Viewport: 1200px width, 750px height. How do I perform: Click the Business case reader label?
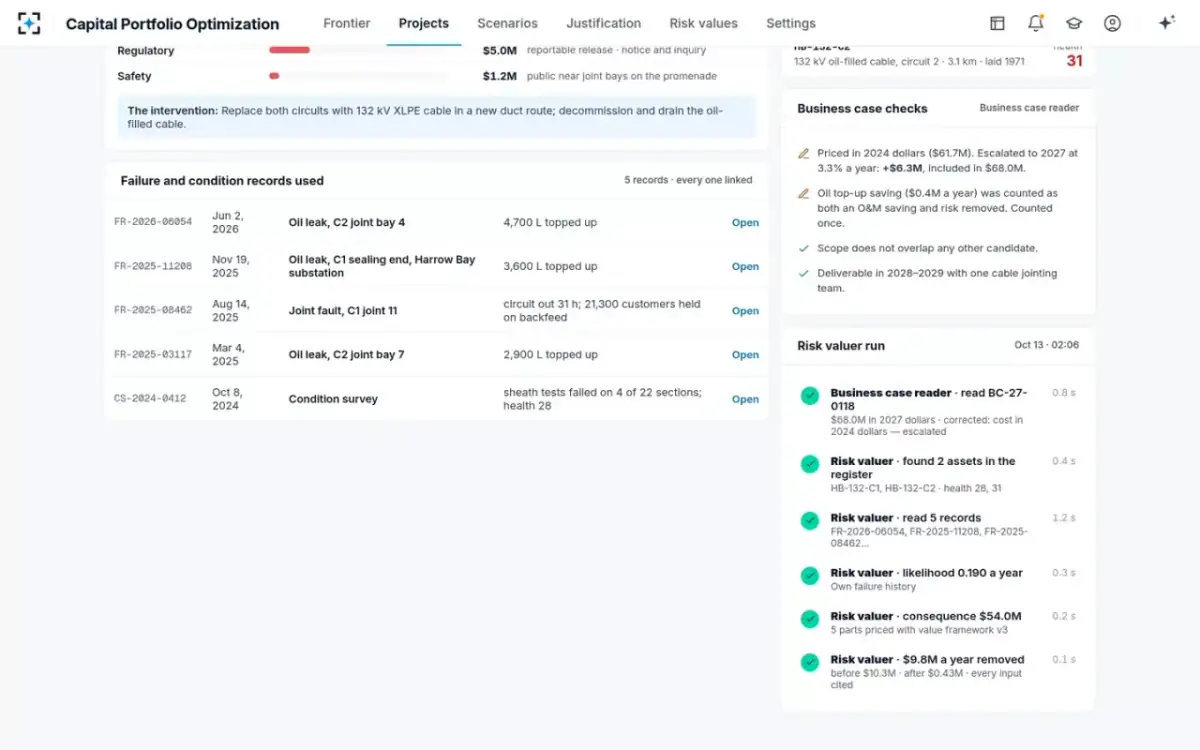click(x=1029, y=108)
